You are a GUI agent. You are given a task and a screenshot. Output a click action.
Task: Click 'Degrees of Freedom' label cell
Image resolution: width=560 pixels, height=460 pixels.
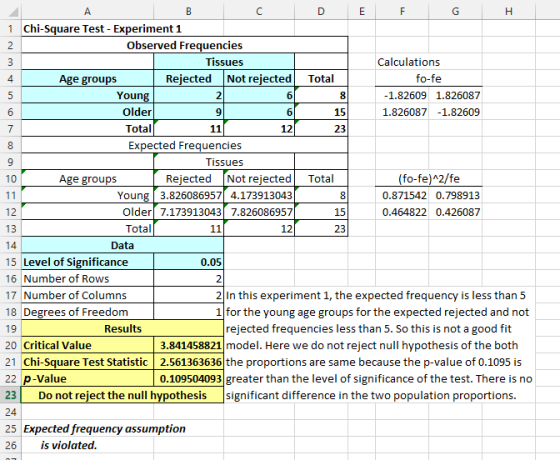[x=88, y=312]
